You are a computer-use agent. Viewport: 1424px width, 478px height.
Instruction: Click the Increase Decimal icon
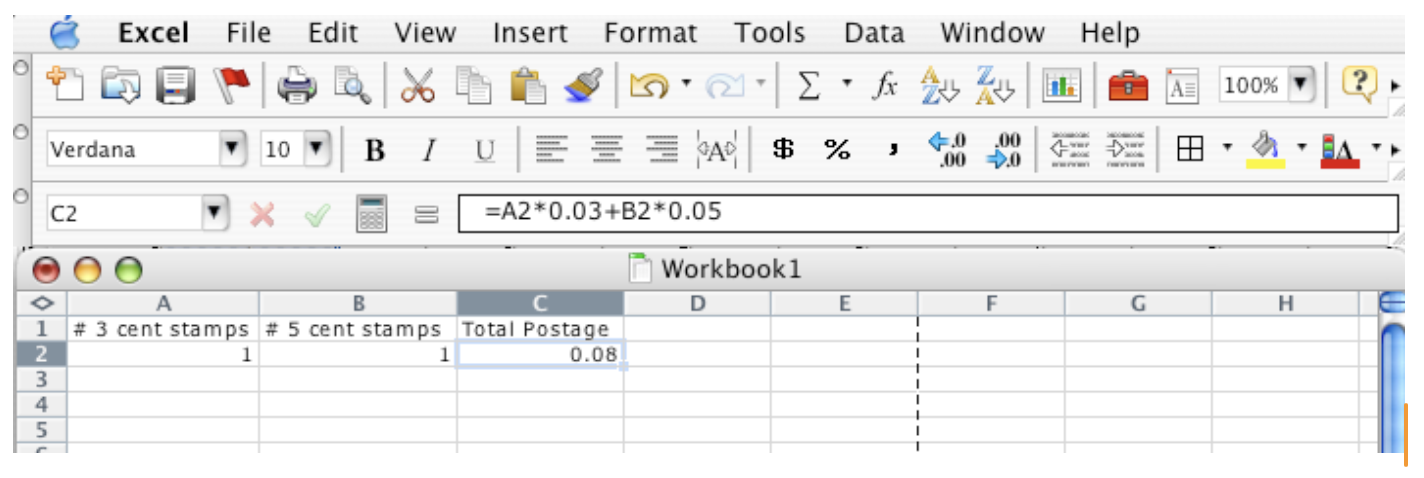pos(947,150)
